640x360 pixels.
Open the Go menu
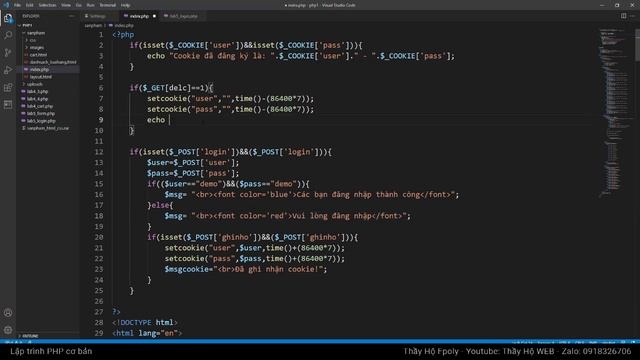pyautogui.click(x=79, y=5)
